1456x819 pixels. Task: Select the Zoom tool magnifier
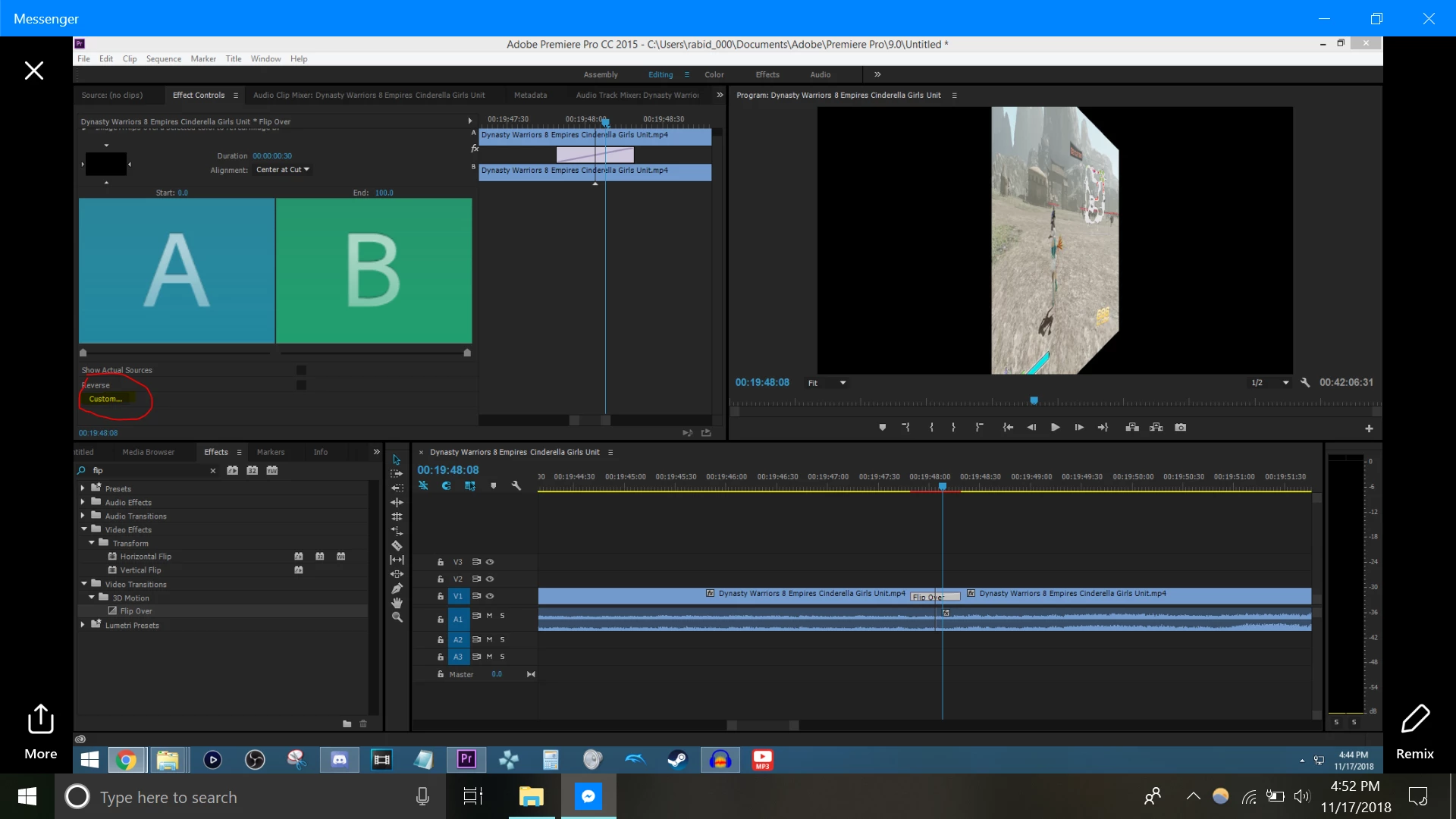(397, 617)
